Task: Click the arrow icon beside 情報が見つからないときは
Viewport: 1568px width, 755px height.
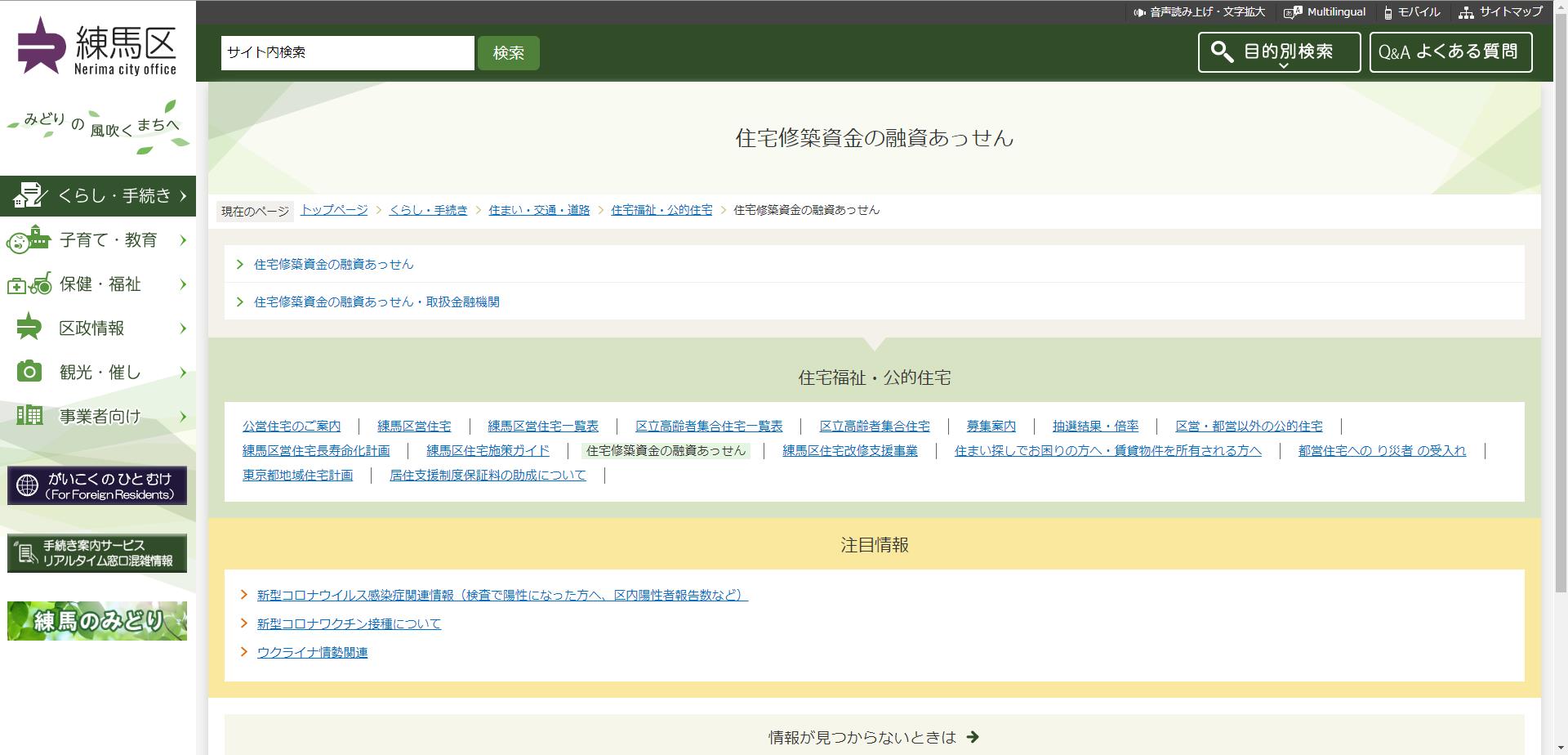Action: (x=973, y=737)
